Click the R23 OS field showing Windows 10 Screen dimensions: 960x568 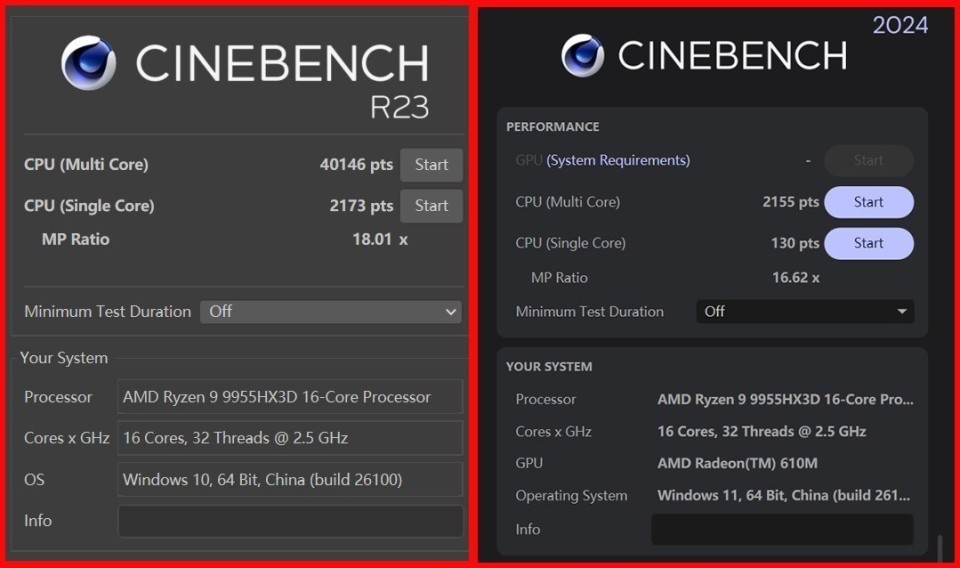click(x=290, y=480)
